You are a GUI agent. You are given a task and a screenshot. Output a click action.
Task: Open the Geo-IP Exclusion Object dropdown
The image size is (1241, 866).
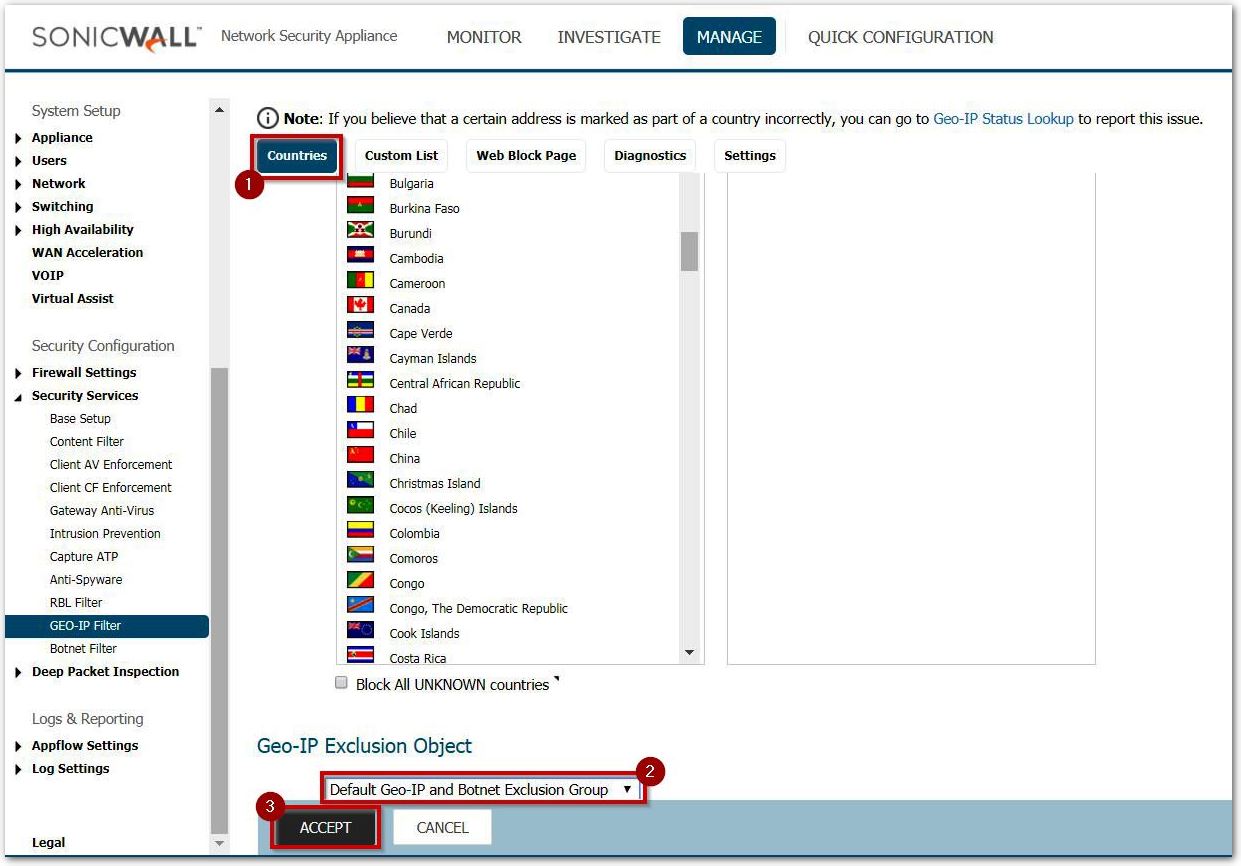coord(482,789)
